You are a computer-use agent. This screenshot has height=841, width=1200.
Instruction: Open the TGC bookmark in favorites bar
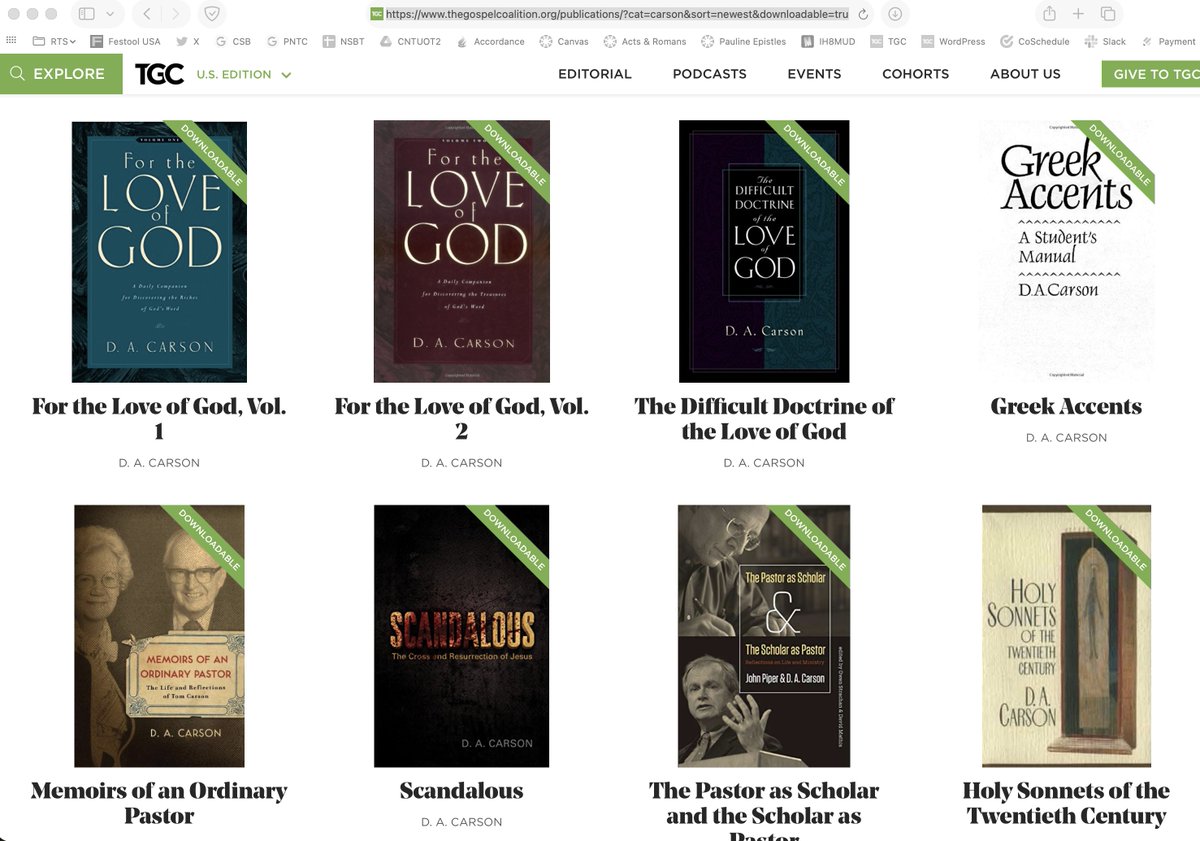point(888,41)
